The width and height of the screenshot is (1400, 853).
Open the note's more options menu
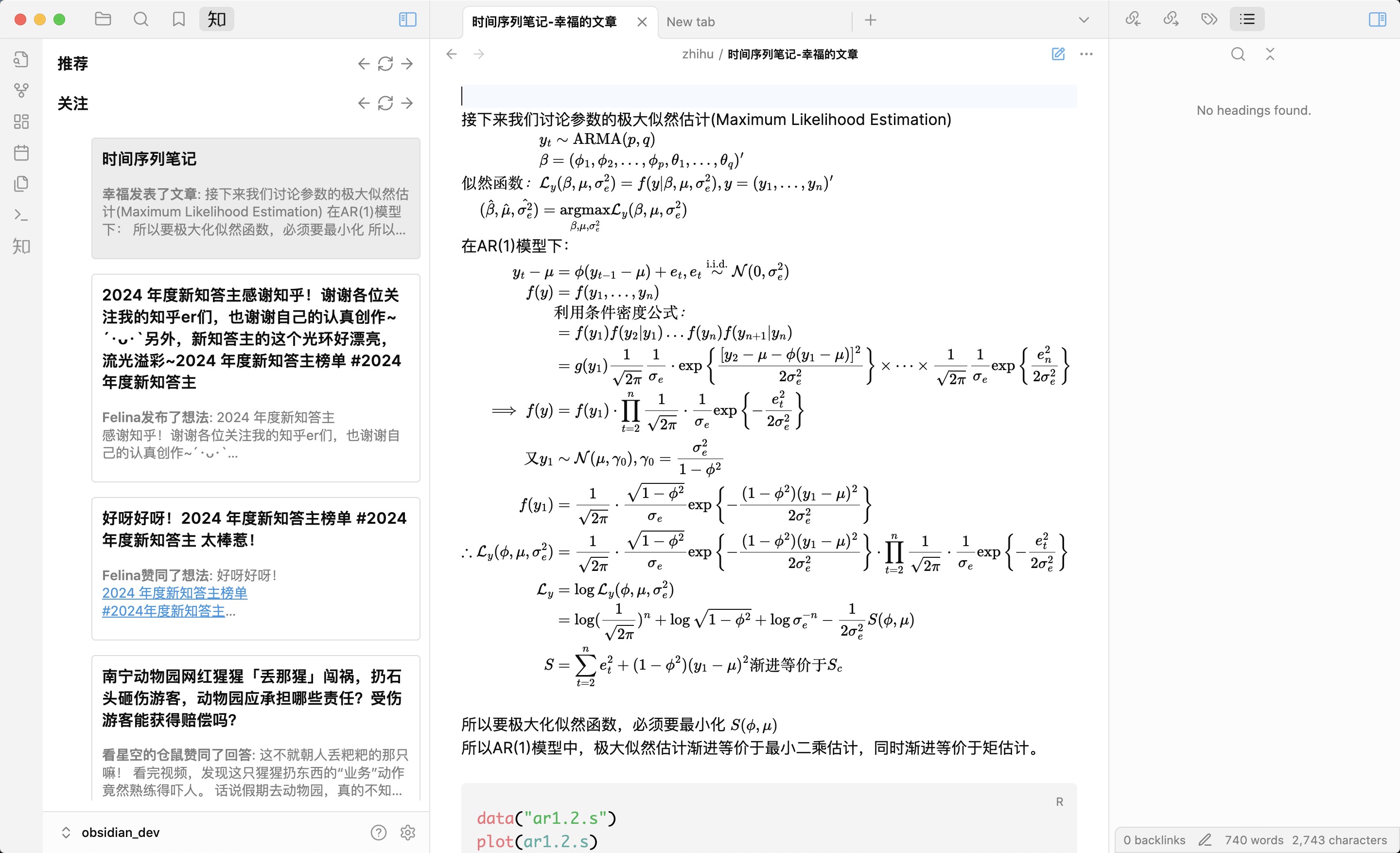point(1086,54)
